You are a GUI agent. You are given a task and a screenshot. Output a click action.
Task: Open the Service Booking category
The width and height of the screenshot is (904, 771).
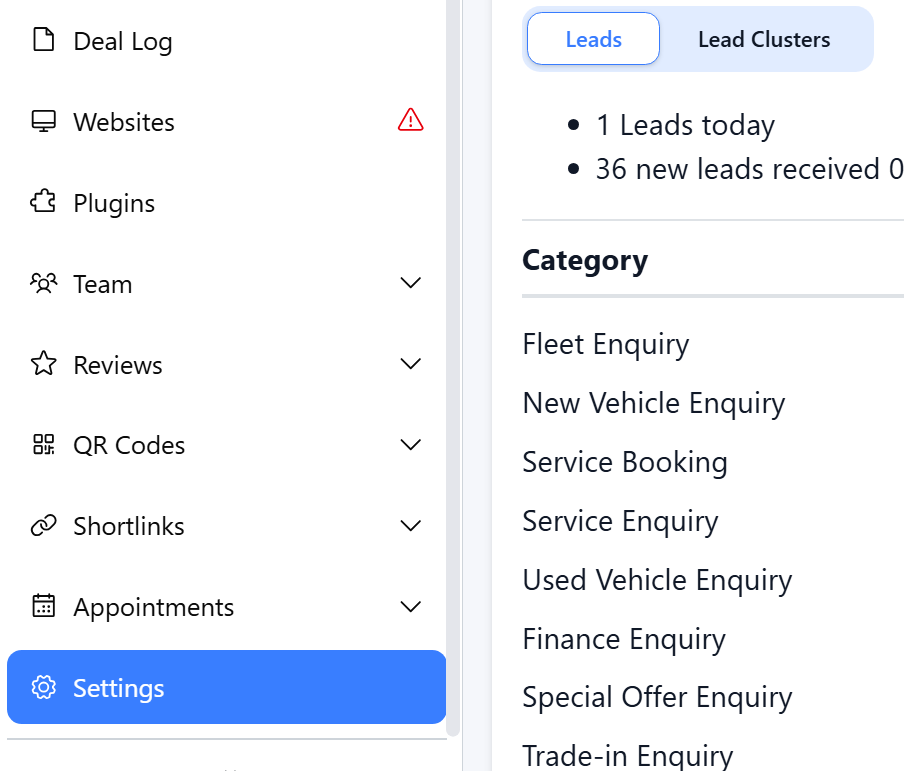coord(624,462)
